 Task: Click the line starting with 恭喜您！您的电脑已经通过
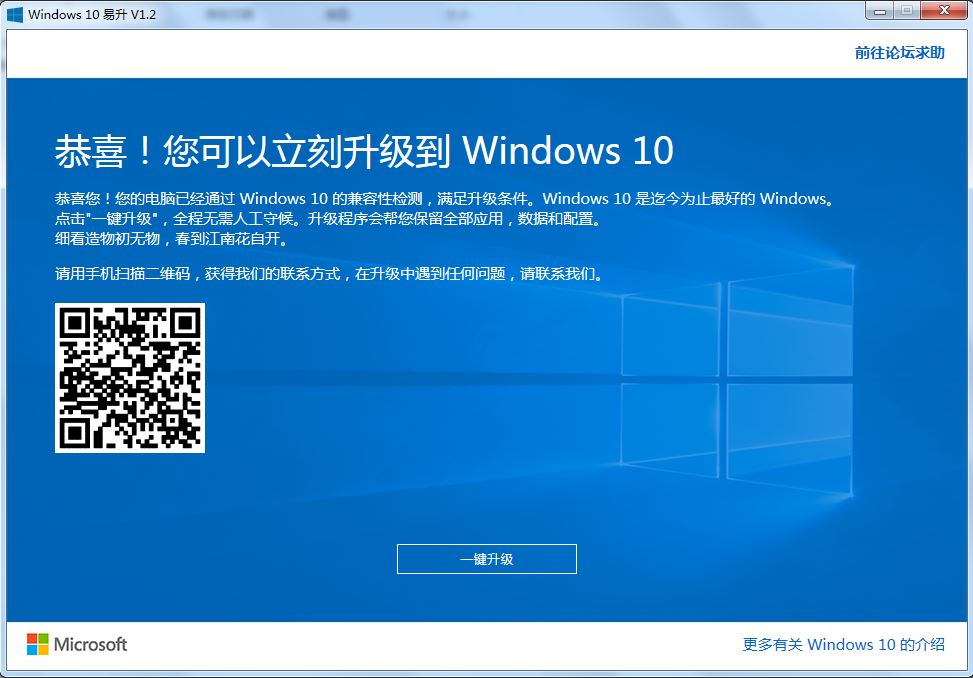[443, 198]
